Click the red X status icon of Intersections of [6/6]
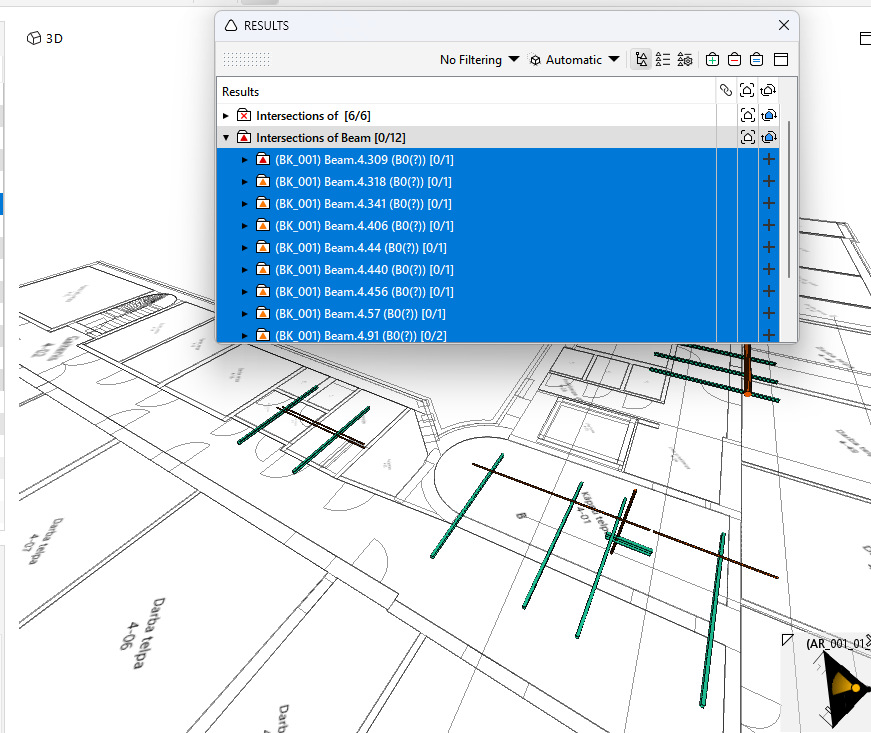The image size is (871, 733). point(244,115)
